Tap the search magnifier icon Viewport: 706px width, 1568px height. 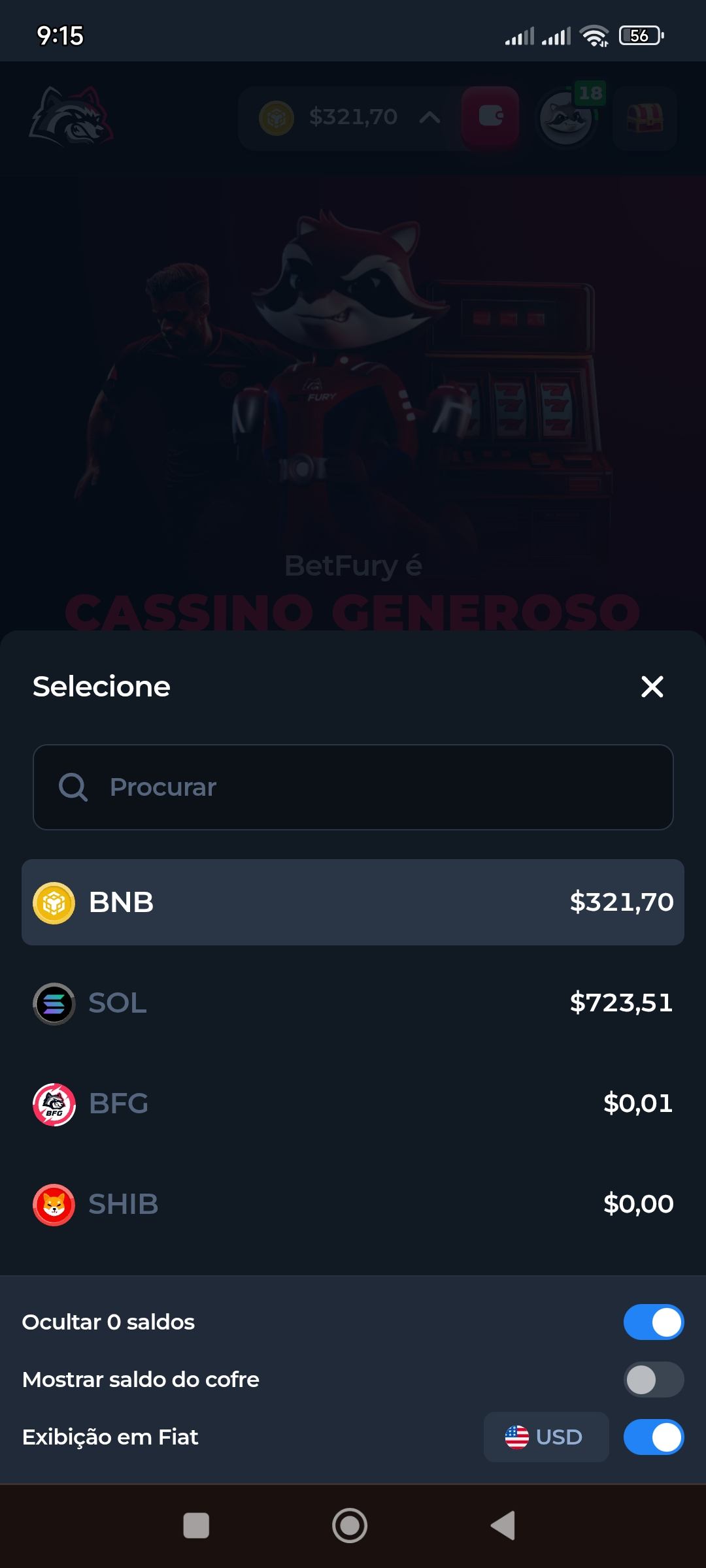pos(73,787)
